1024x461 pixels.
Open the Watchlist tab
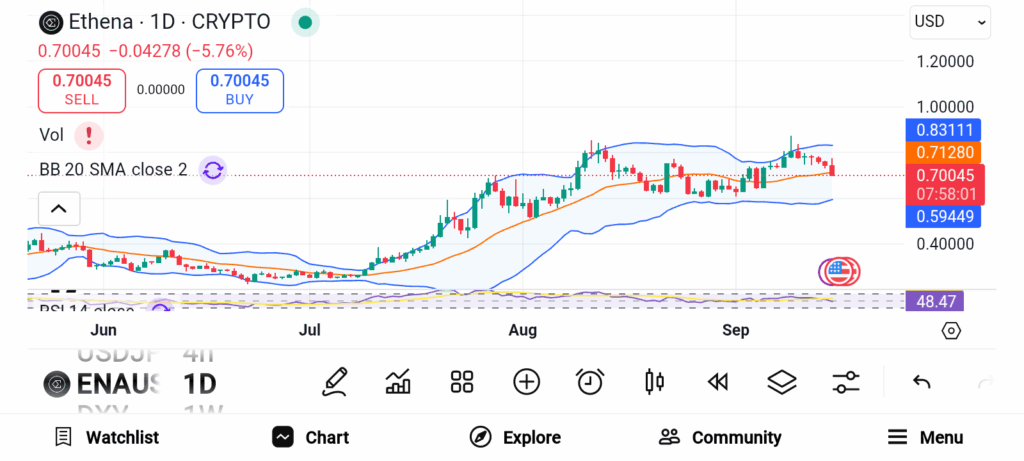point(107,437)
